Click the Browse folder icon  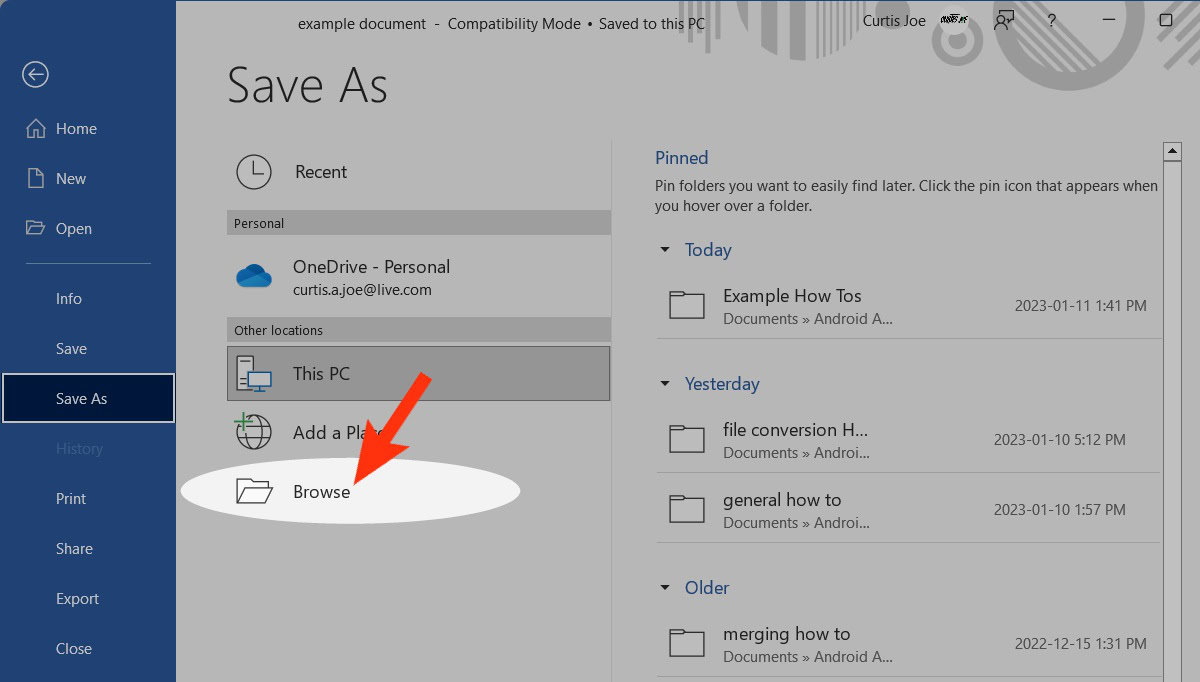254,491
